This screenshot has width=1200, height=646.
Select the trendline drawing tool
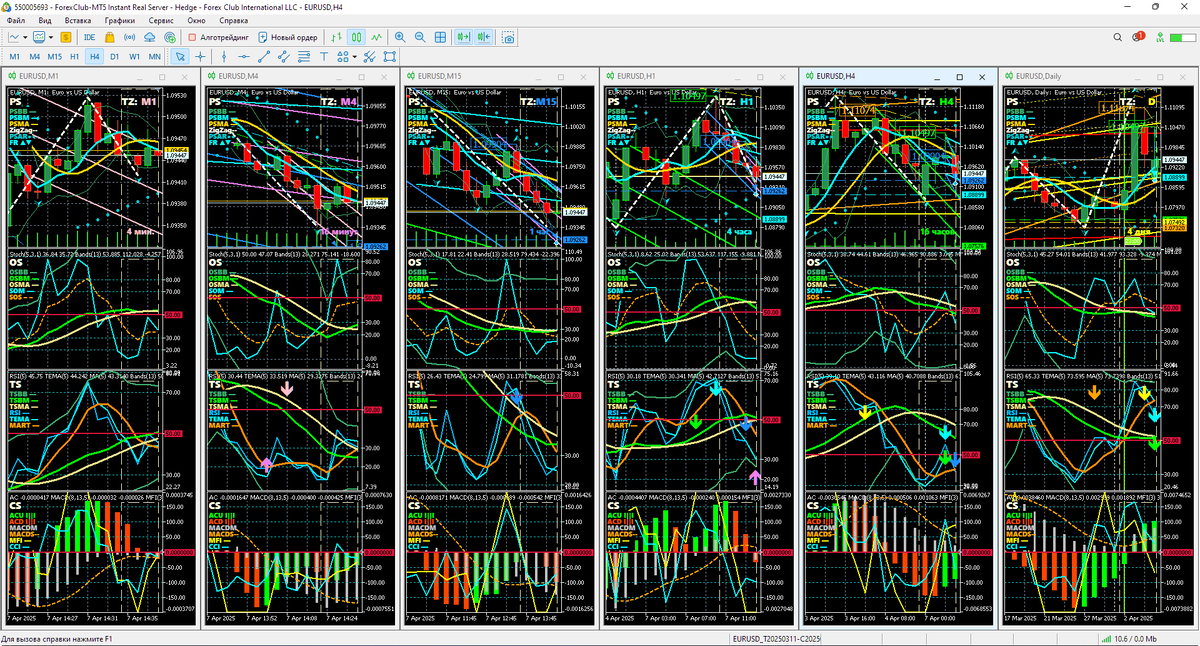(x=264, y=57)
